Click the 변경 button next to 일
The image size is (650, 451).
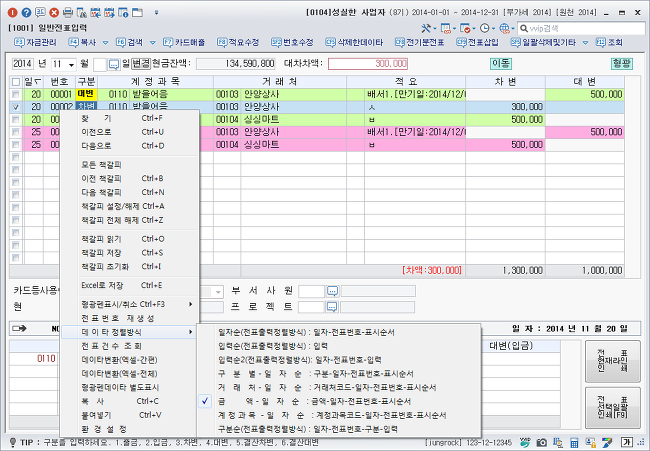141,64
